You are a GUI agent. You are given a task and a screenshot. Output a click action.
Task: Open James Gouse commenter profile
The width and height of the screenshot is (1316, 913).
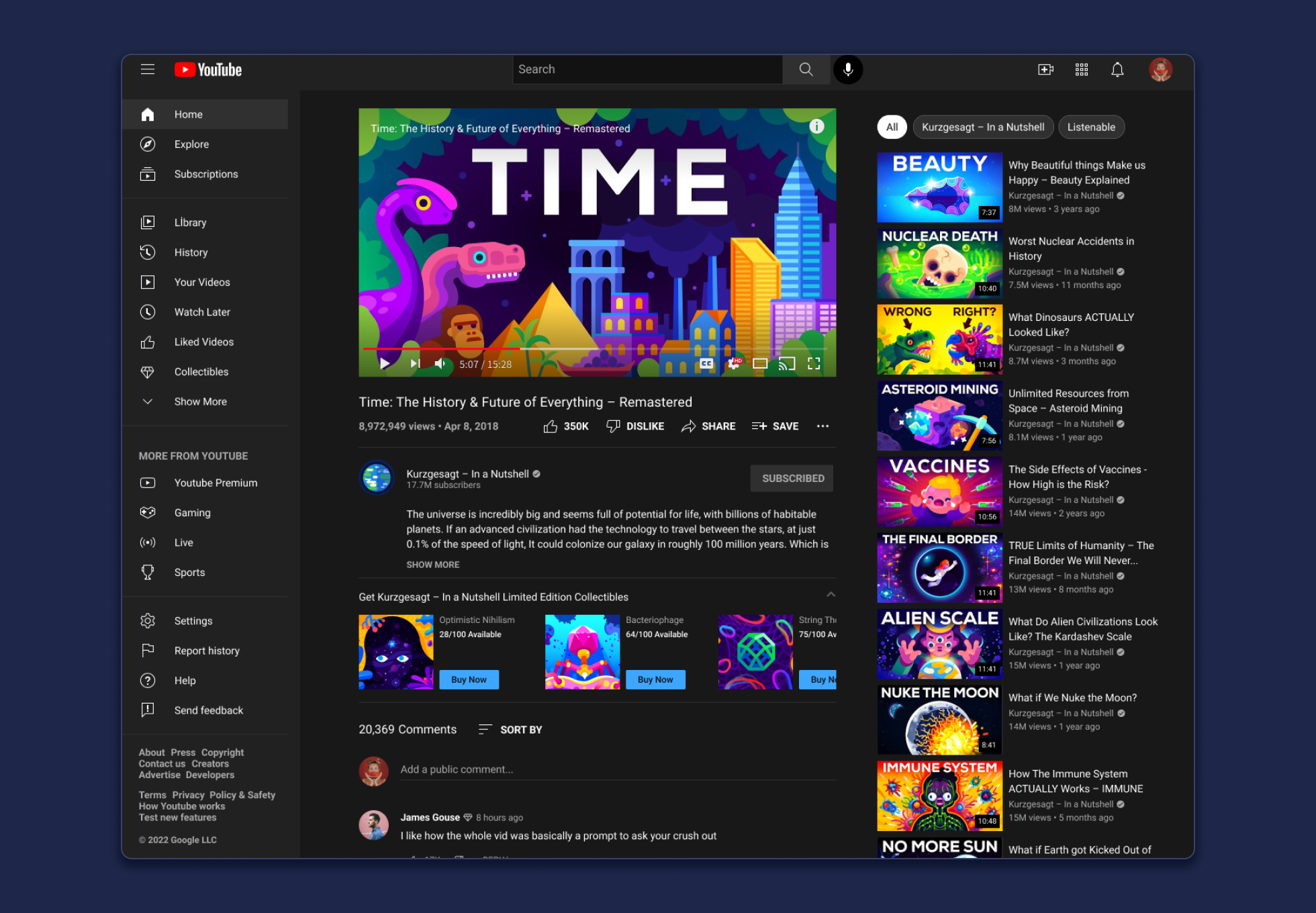click(x=374, y=825)
